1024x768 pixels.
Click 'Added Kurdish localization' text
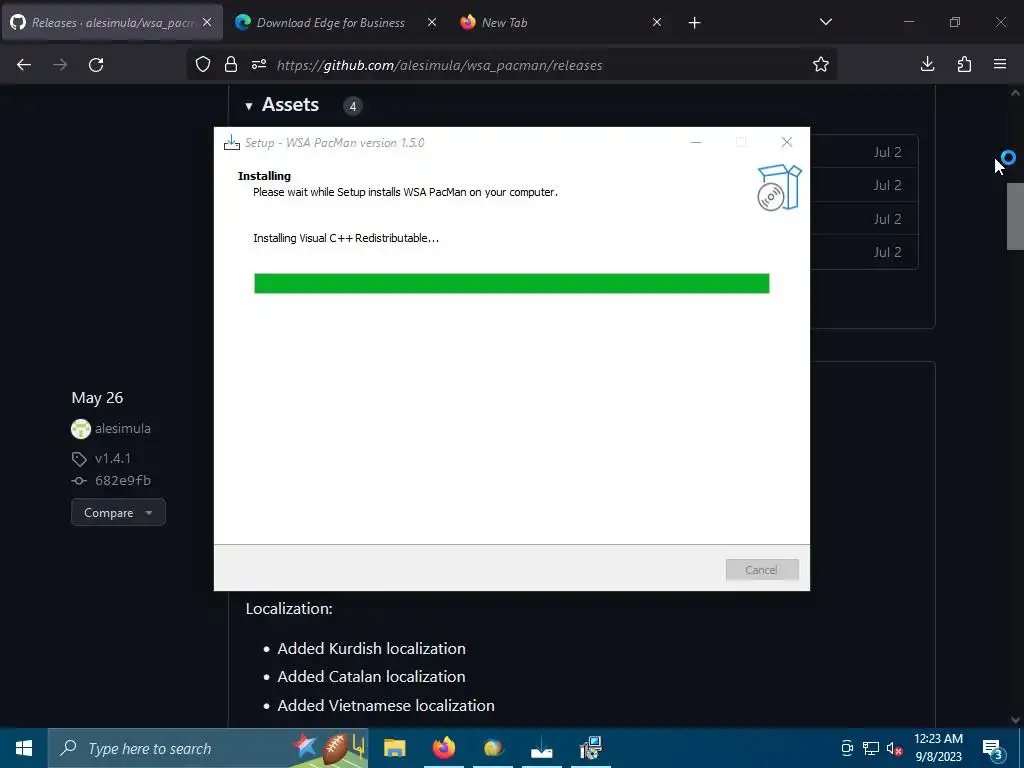[x=372, y=648]
